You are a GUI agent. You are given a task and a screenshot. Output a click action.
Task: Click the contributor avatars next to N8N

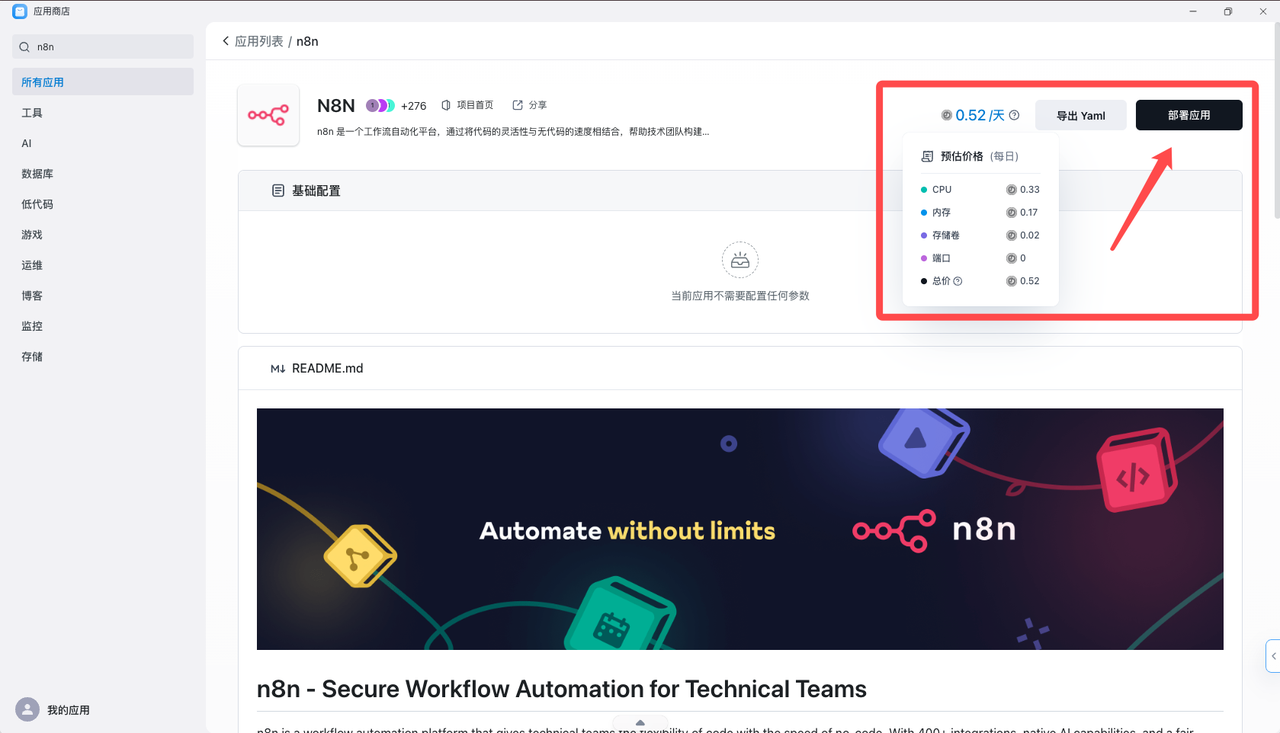[380, 105]
